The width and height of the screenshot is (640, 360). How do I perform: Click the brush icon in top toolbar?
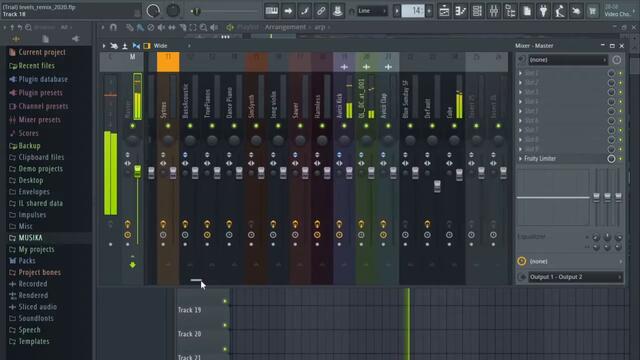click(x=304, y=11)
